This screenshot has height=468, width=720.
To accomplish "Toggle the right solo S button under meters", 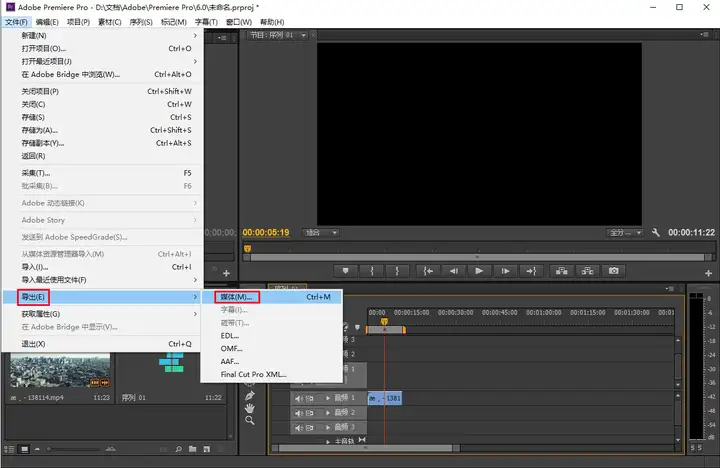I will coord(700,447).
